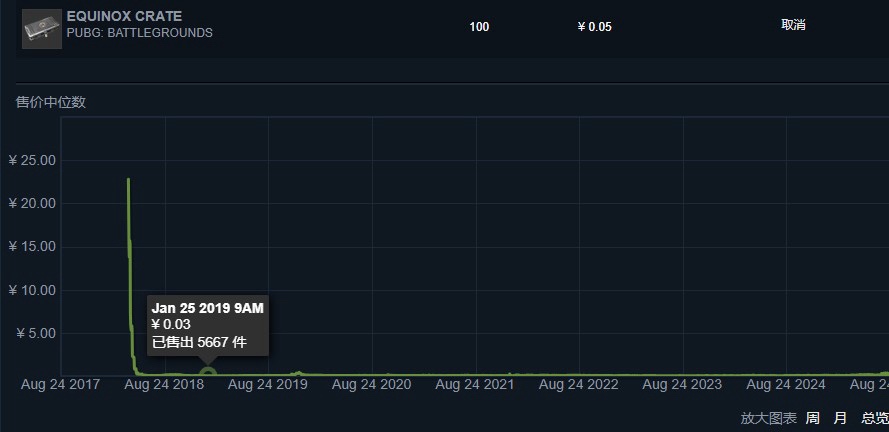Click the ¥ 25.00 y-axis label
The image size is (889, 432).
[31, 160]
